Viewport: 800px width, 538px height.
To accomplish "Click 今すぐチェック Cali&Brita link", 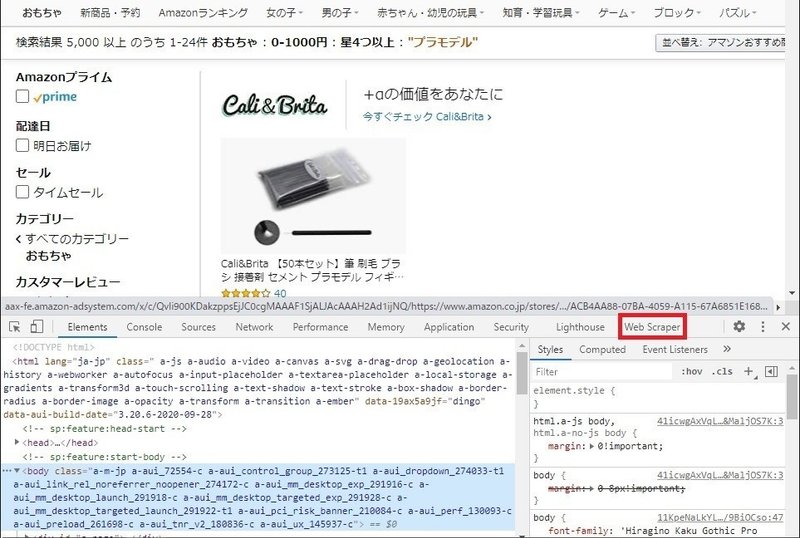I will [x=427, y=116].
